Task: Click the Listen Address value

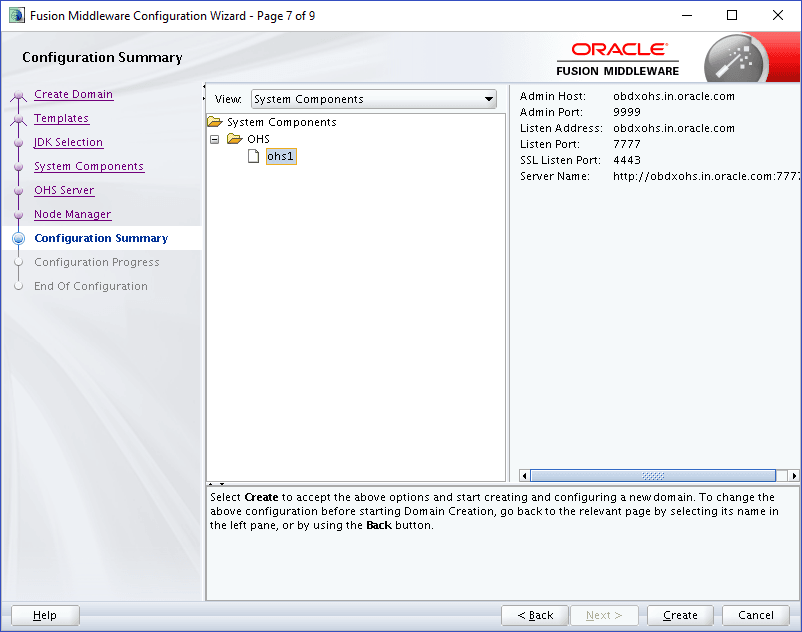Action: [674, 128]
